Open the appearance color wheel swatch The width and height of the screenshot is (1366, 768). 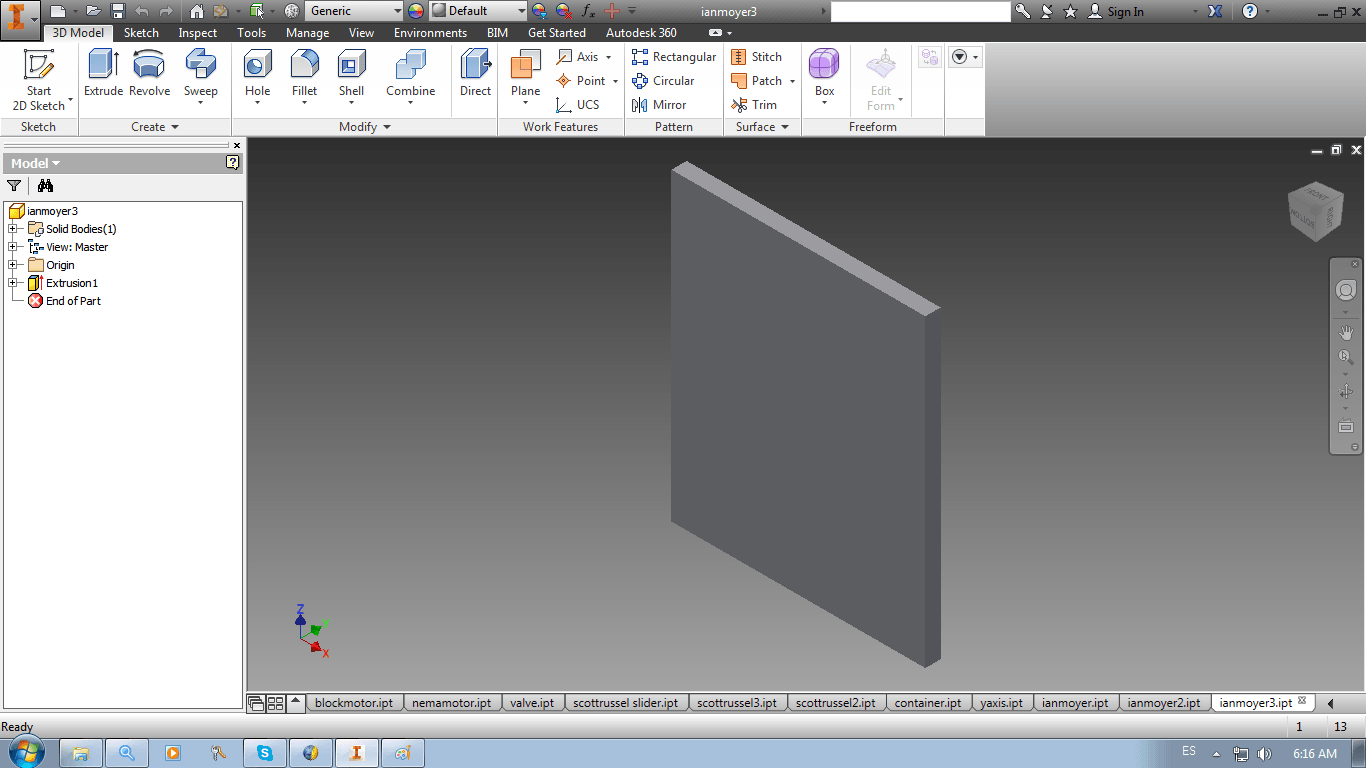click(416, 11)
